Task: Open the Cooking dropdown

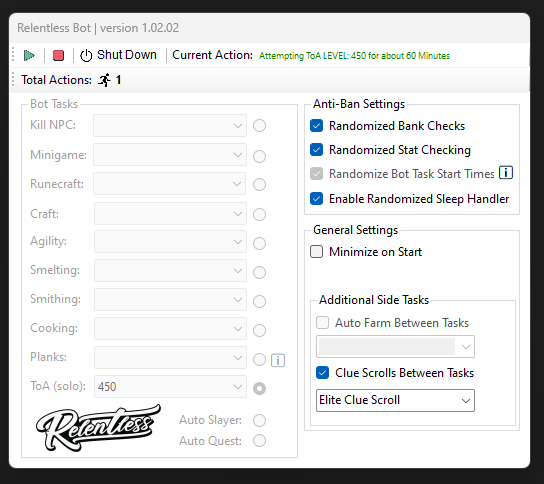Action: tap(170, 328)
